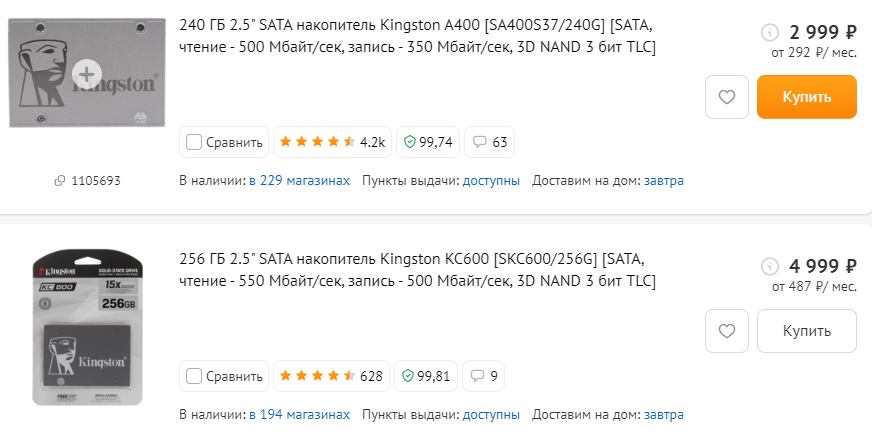Add Kingston KC600 to wishlist (heart icon)

(x=727, y=331)
